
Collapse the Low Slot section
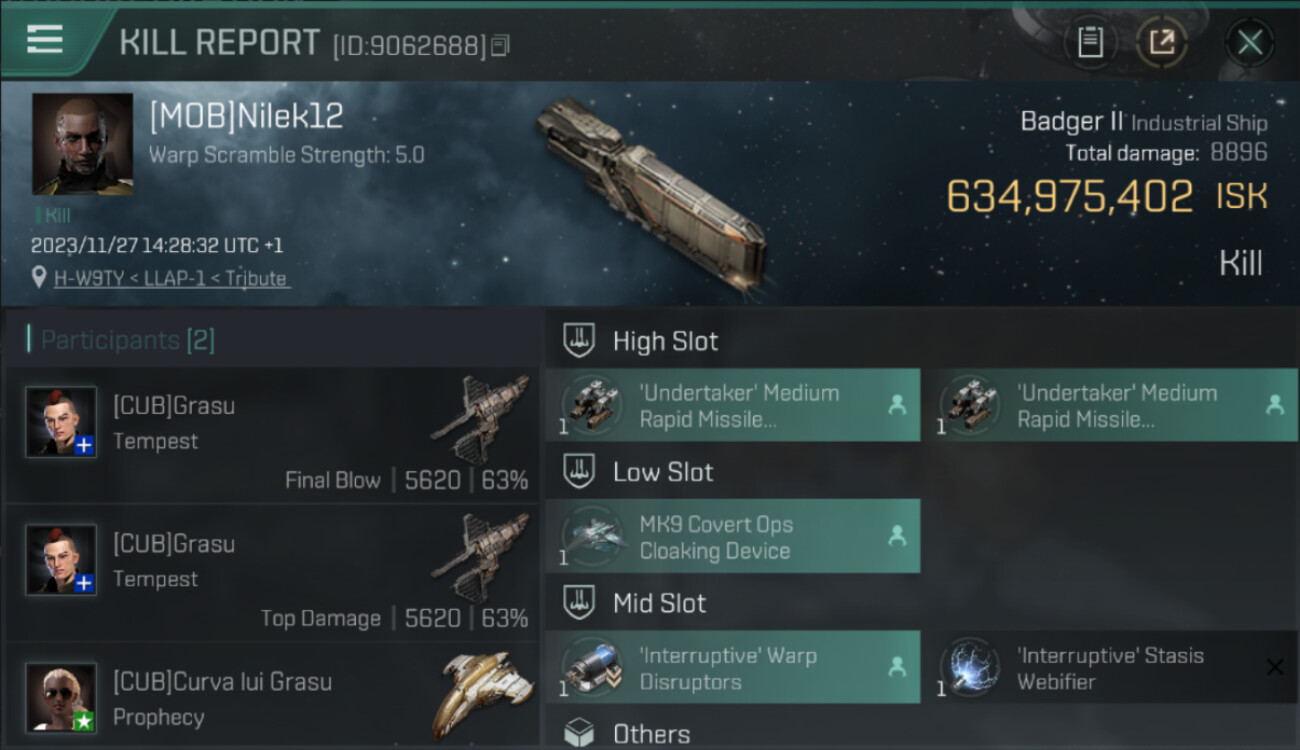coord(638,472)
